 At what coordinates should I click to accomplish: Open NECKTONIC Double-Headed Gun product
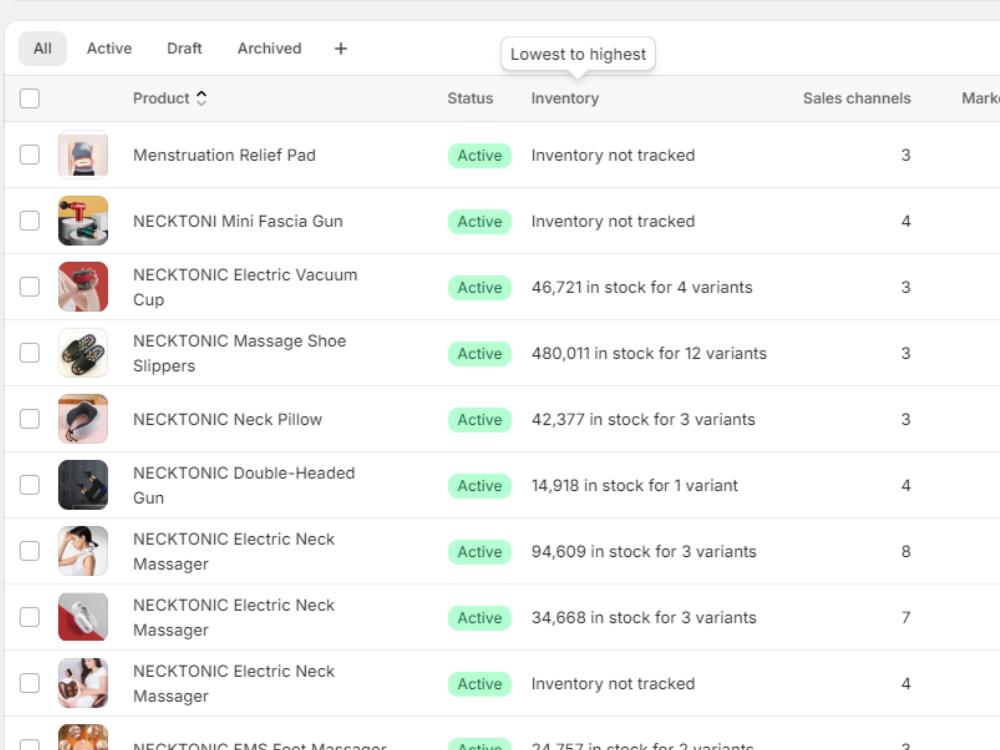[x=244, y=485]
